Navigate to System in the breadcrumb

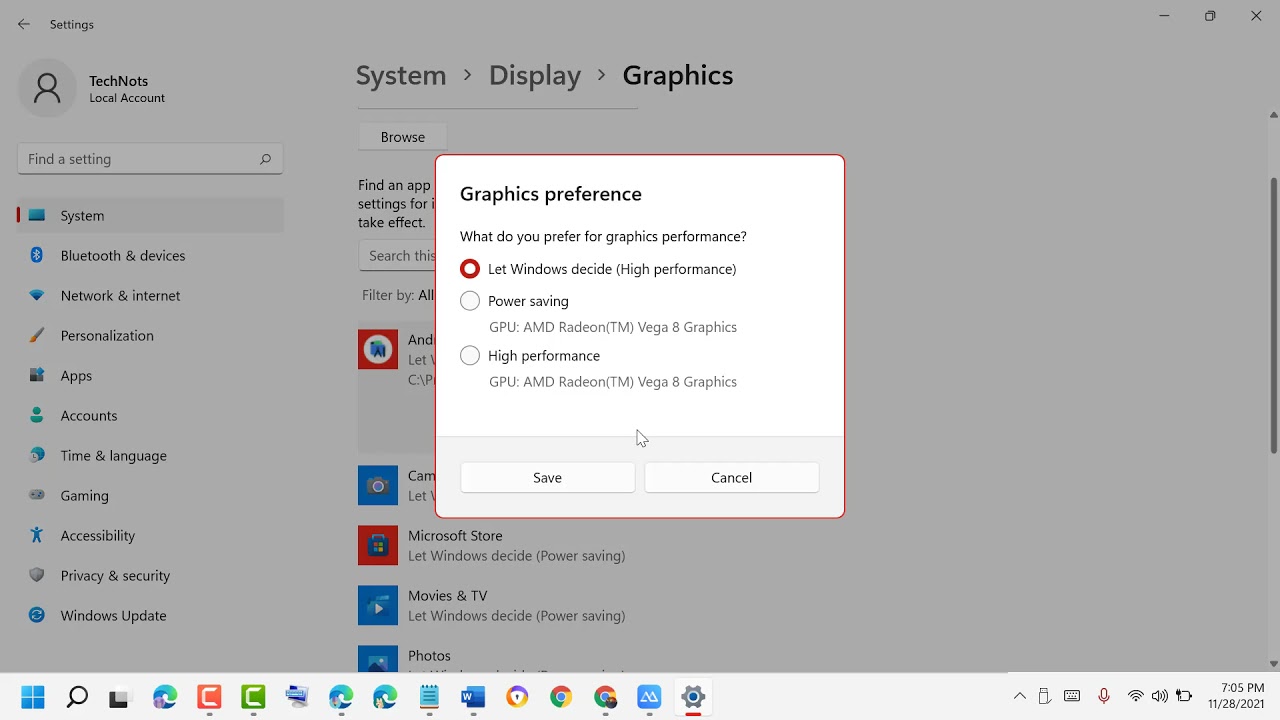[401, 75]
